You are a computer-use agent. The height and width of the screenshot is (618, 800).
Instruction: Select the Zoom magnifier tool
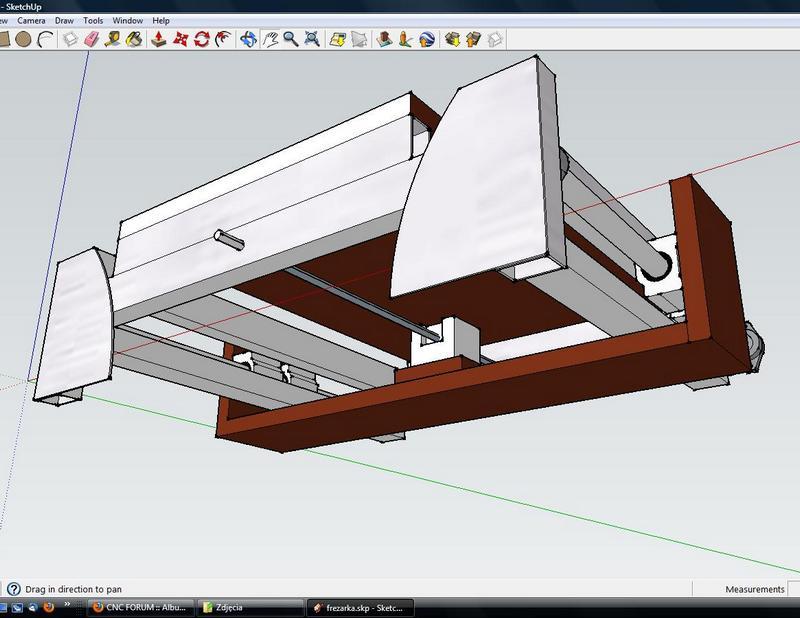click(x=291, y=39)
